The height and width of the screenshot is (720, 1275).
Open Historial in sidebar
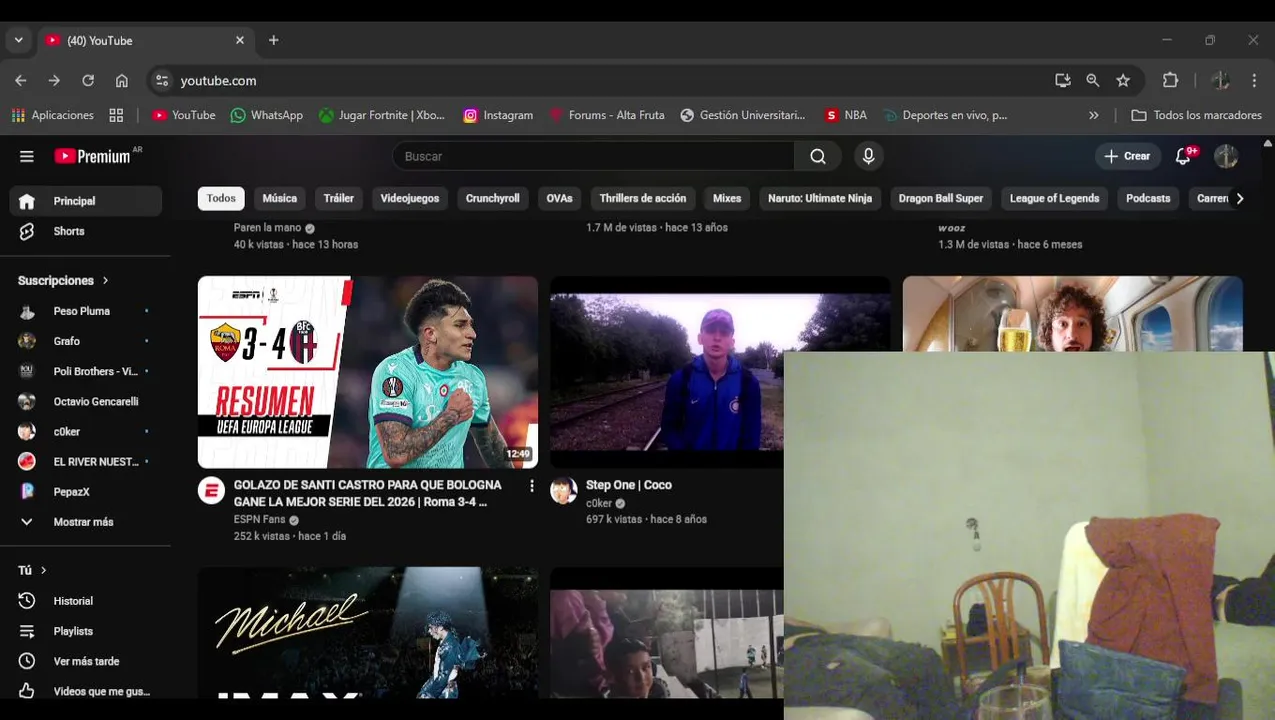(86, 601)
